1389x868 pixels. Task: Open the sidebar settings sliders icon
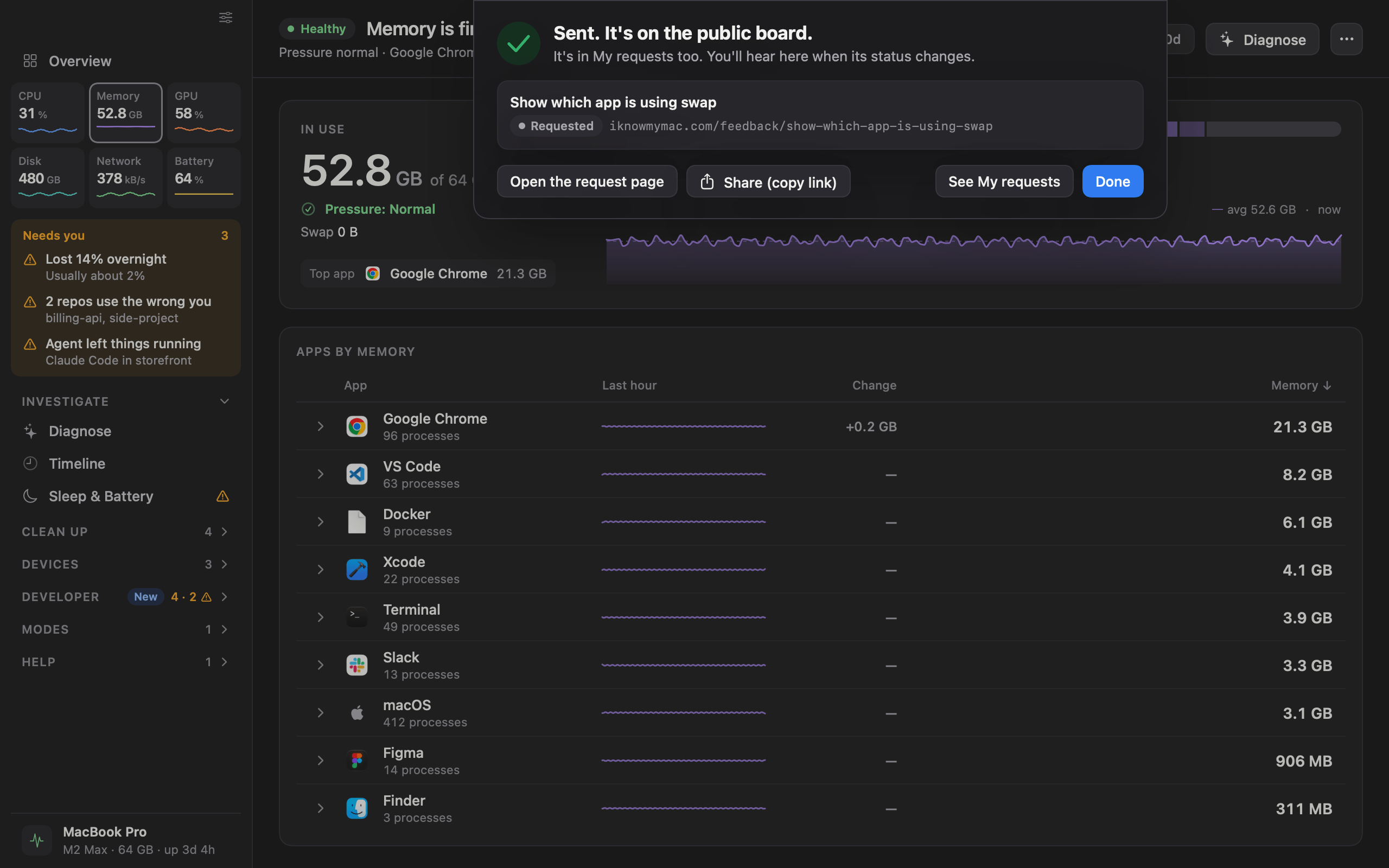pyautogui.click(x=226, y=17)
